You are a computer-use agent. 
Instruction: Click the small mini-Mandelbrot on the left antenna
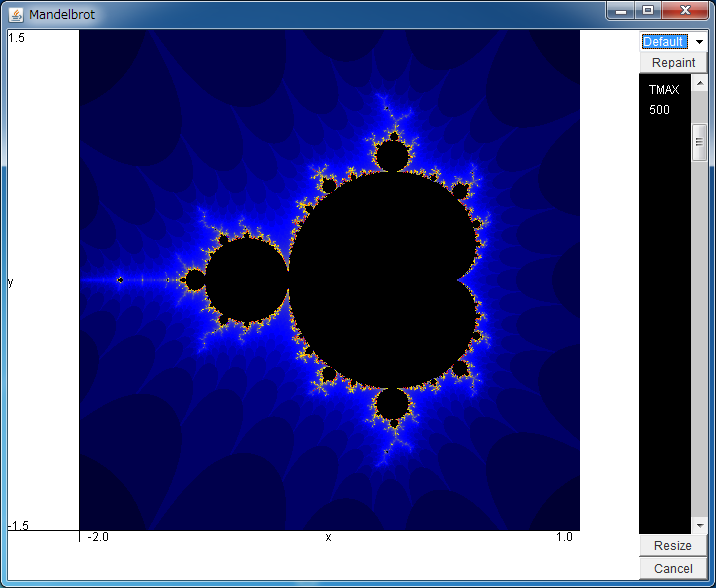(120, 280)
